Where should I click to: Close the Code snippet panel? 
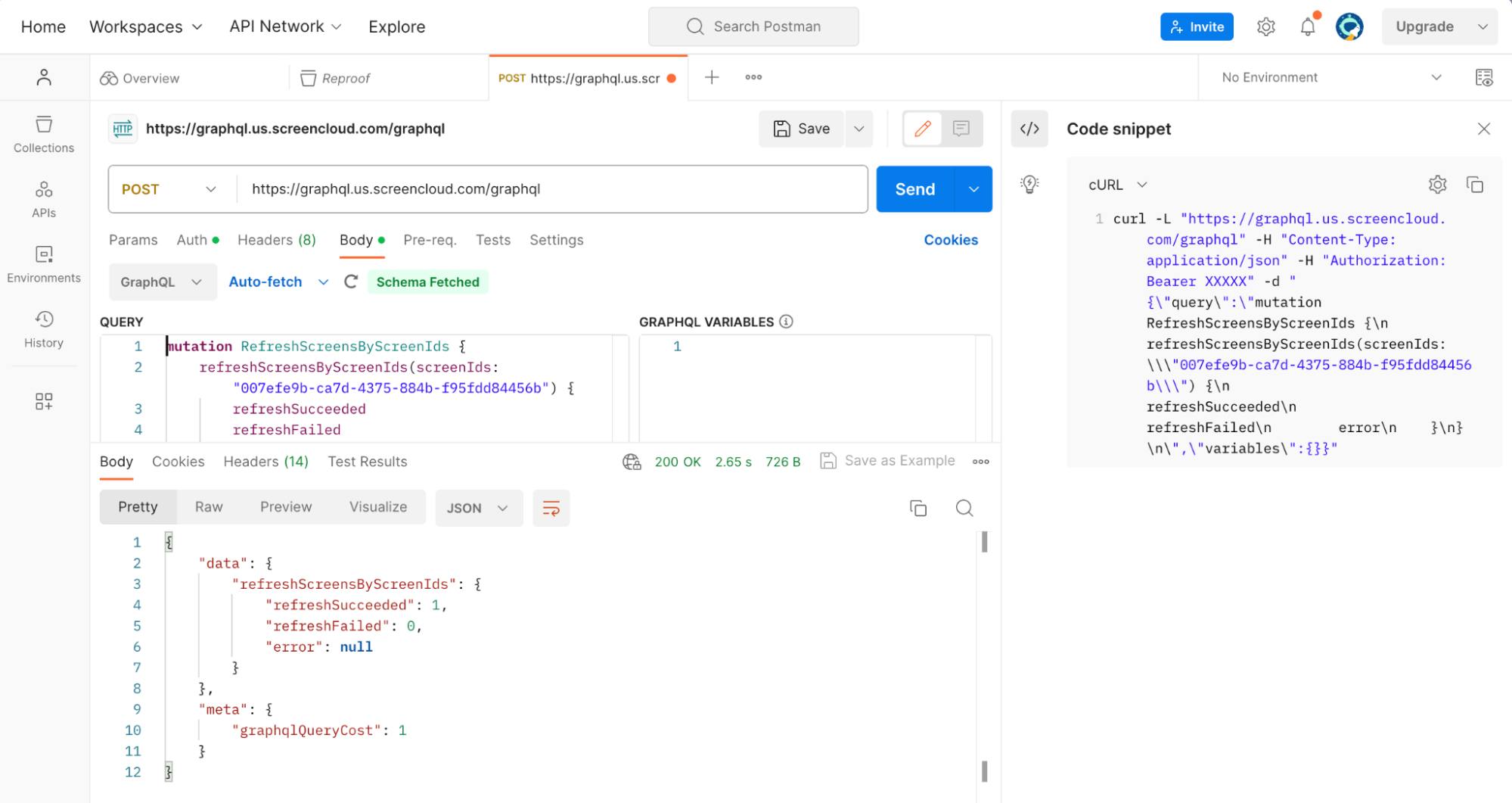1484,129
